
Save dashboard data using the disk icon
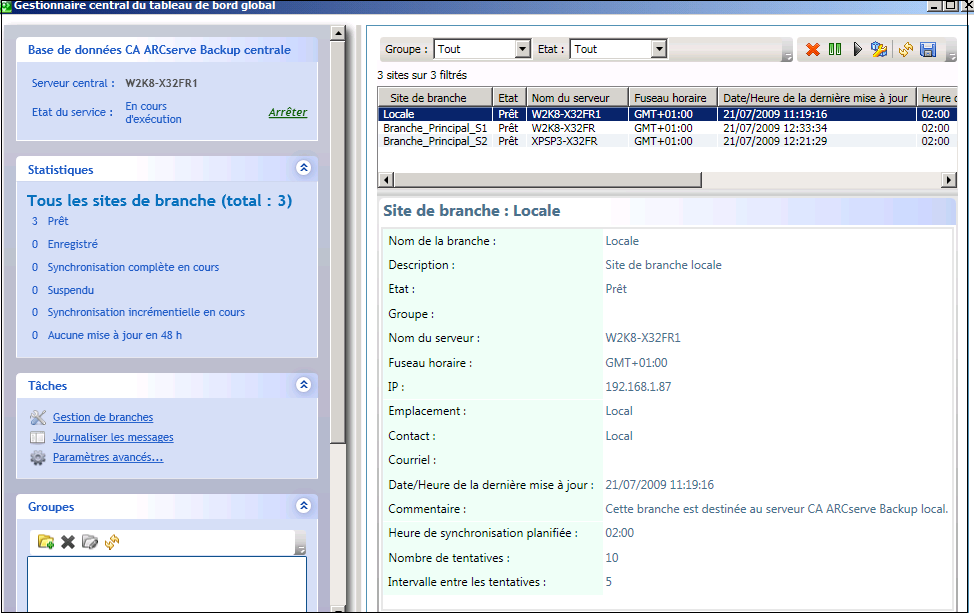point(928,48)
